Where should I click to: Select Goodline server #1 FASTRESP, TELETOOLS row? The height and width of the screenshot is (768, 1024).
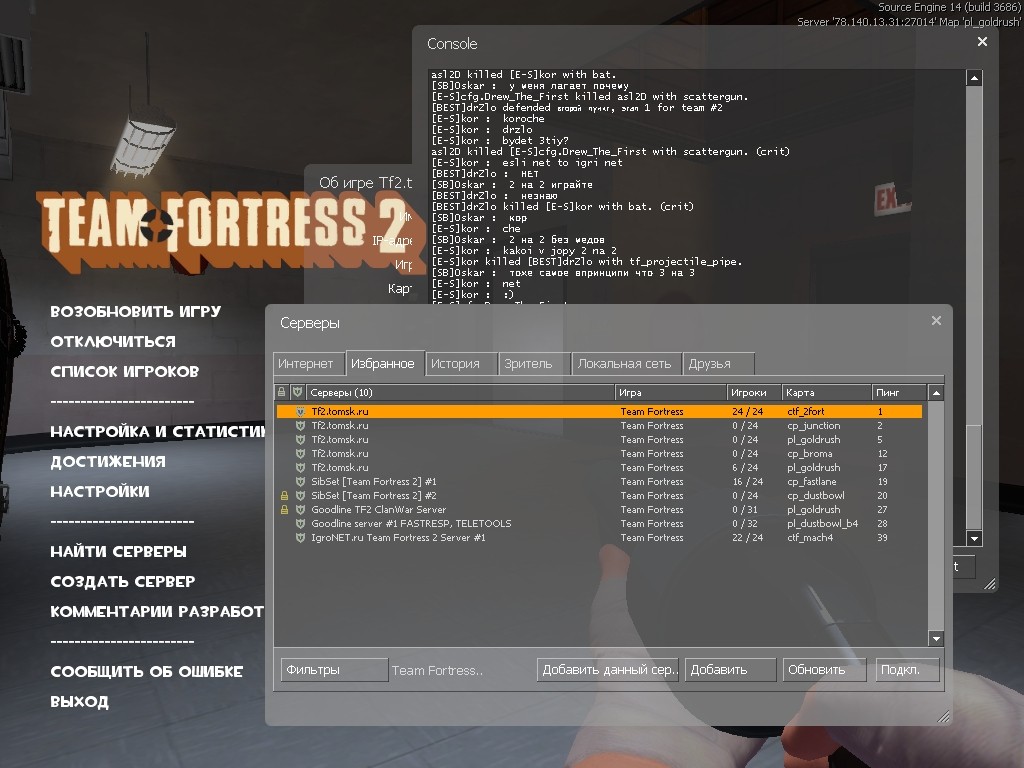pyautogui.click(x=599, y=524)
